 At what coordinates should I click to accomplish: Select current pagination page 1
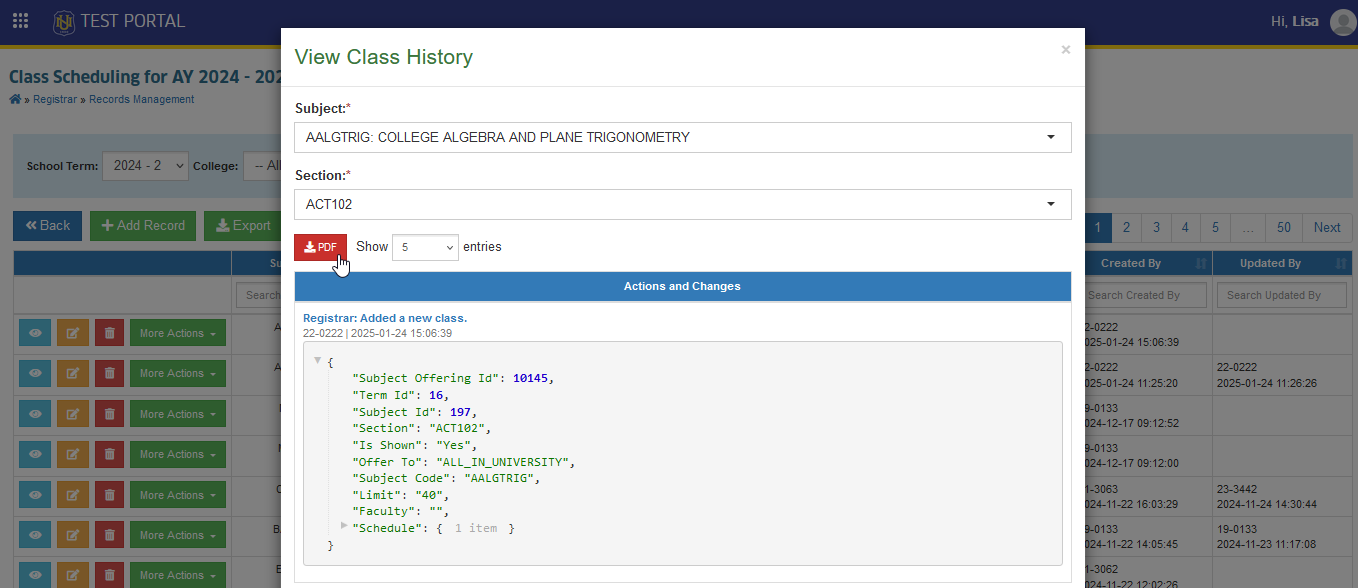point(1097,227)
